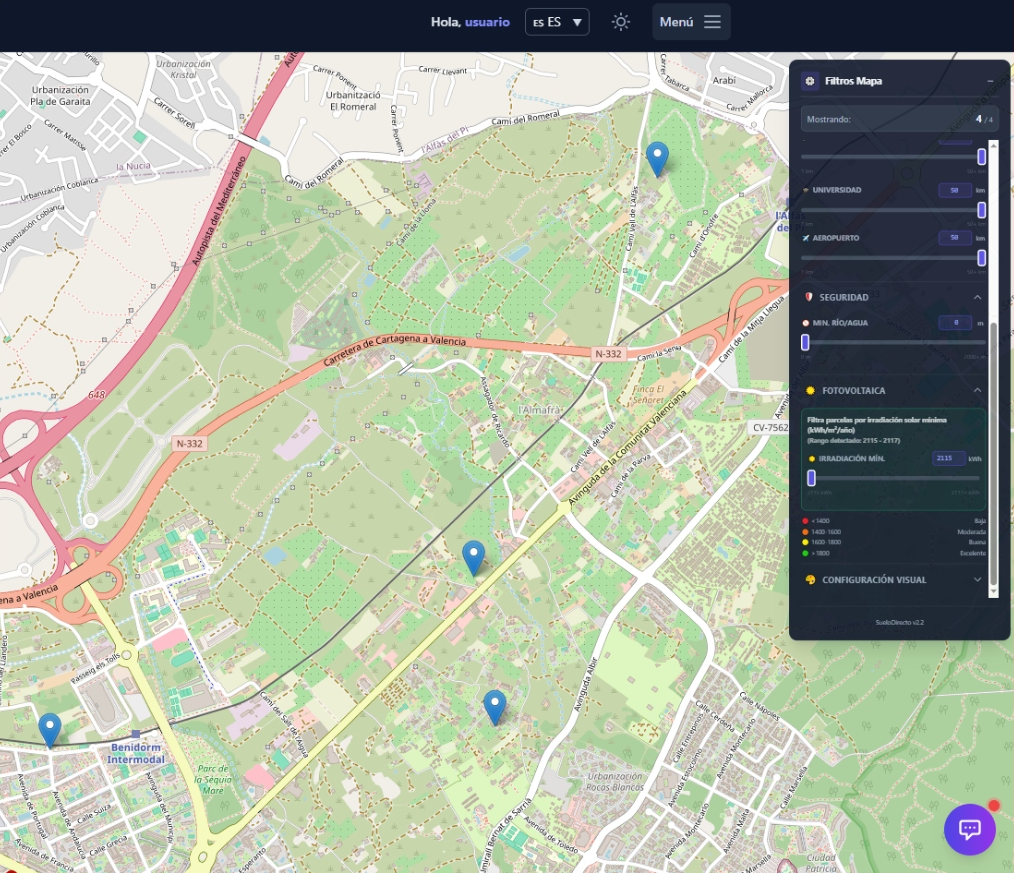Open the Menú hamburger menu

click(691, 22)
